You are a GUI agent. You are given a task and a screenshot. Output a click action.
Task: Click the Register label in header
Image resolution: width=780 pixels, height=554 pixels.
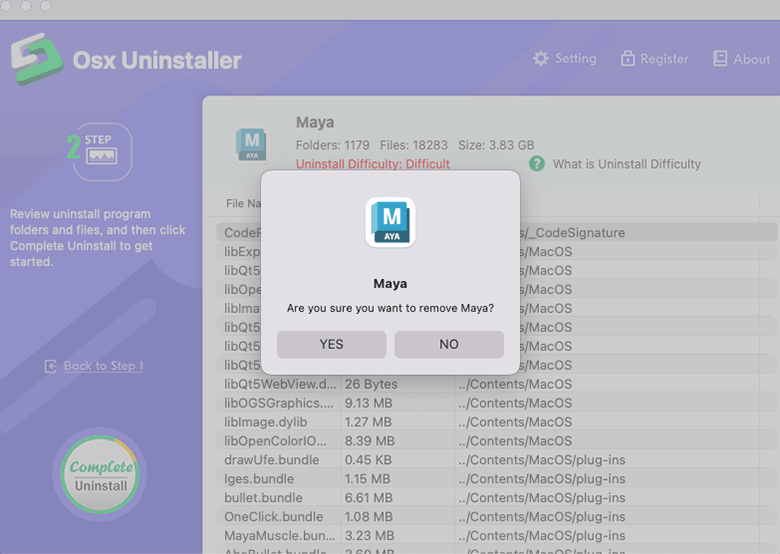[664, 59]
